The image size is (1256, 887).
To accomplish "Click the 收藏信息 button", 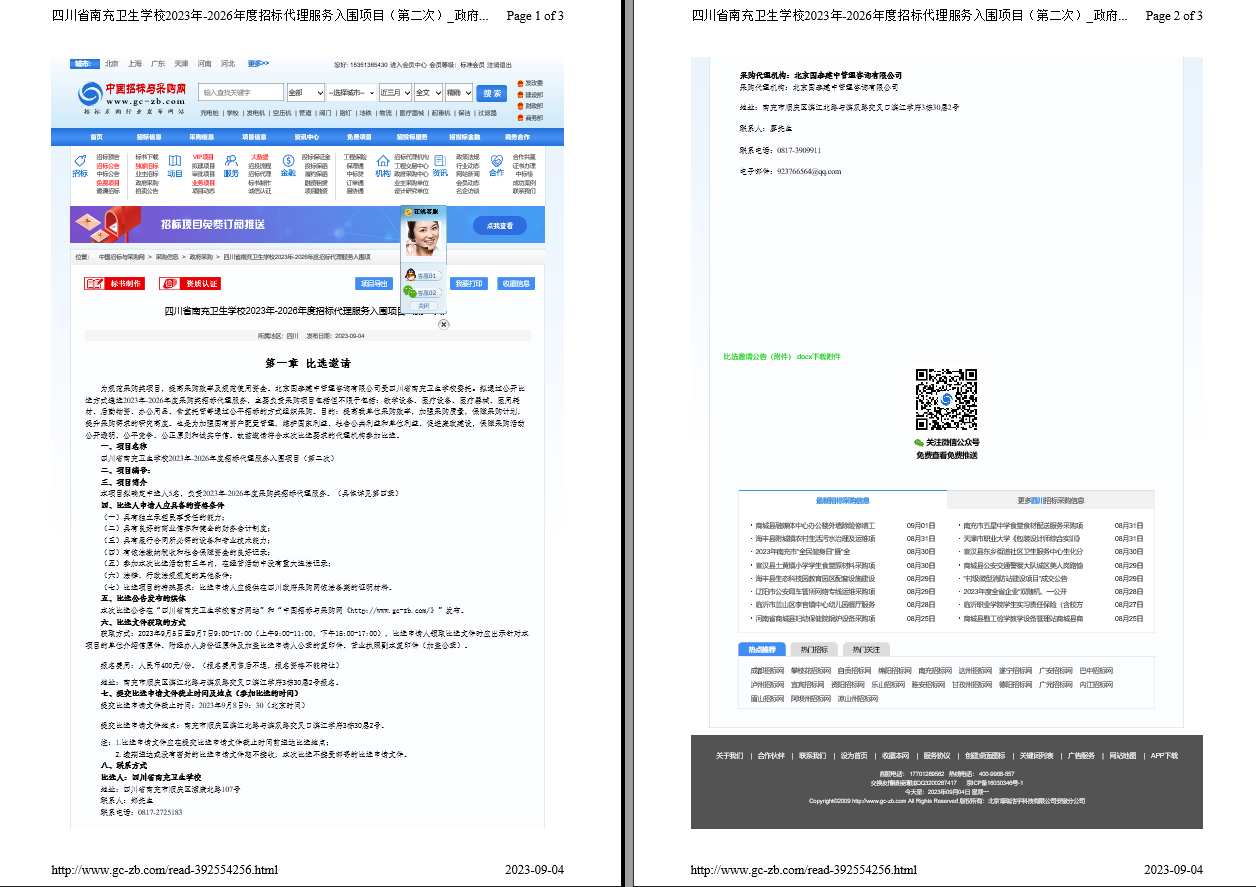I will click(x=516, y=284).
